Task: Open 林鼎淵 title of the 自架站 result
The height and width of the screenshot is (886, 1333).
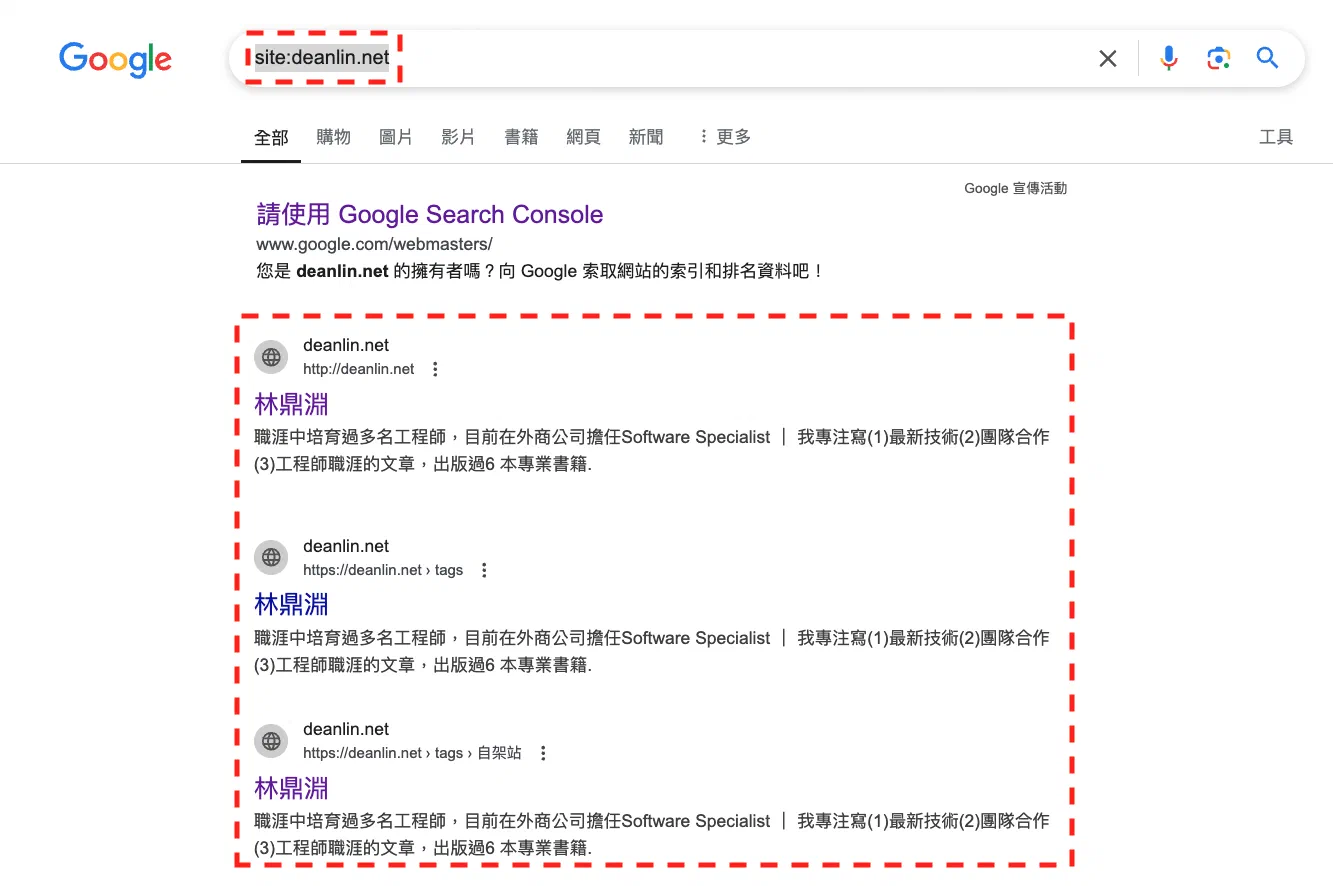Action: [x=292, y=787]
